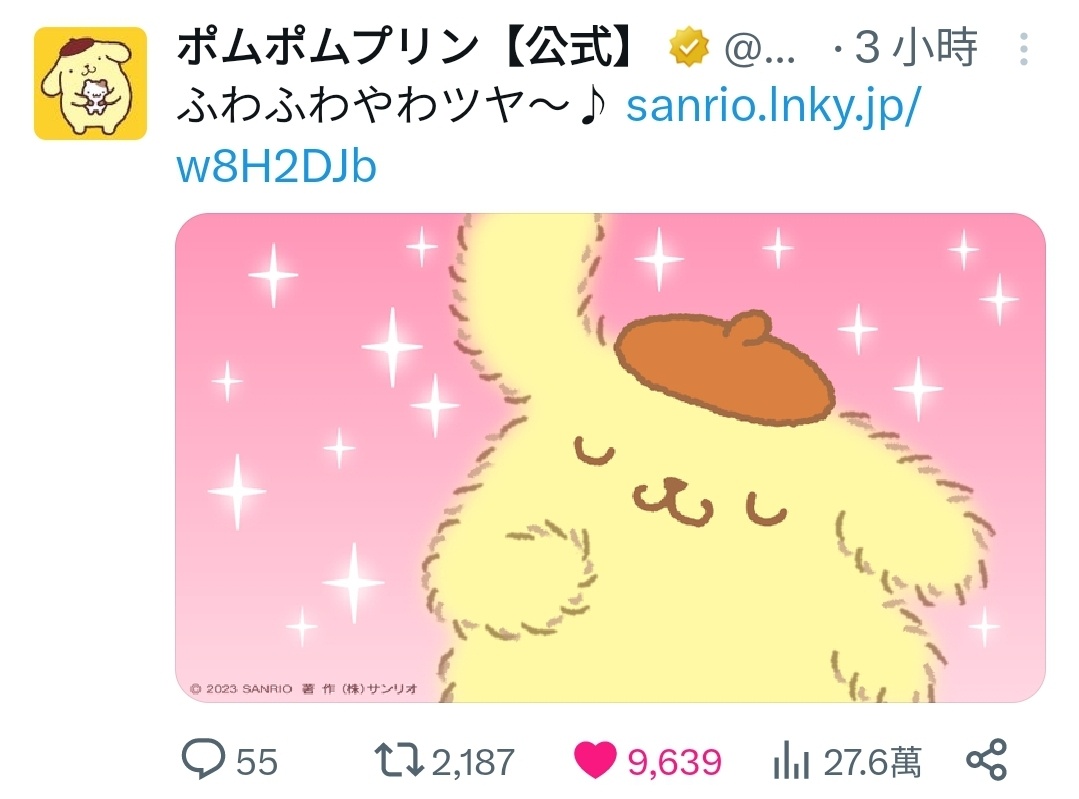Click the reply speech bubble icon
The width and height of the screenshot is (1079, 799).
tap(203, 758)
